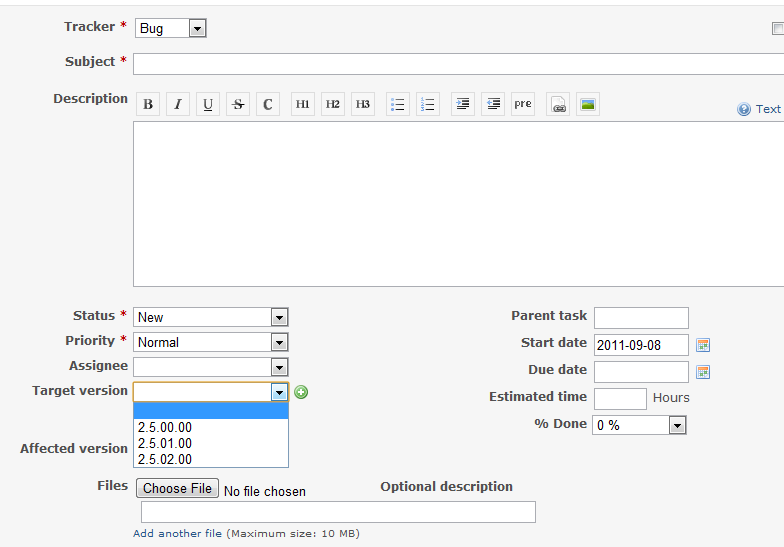Open the % Done dropdown
The height and width of the screenshot is (547, 784).
[x=640, y=425]
